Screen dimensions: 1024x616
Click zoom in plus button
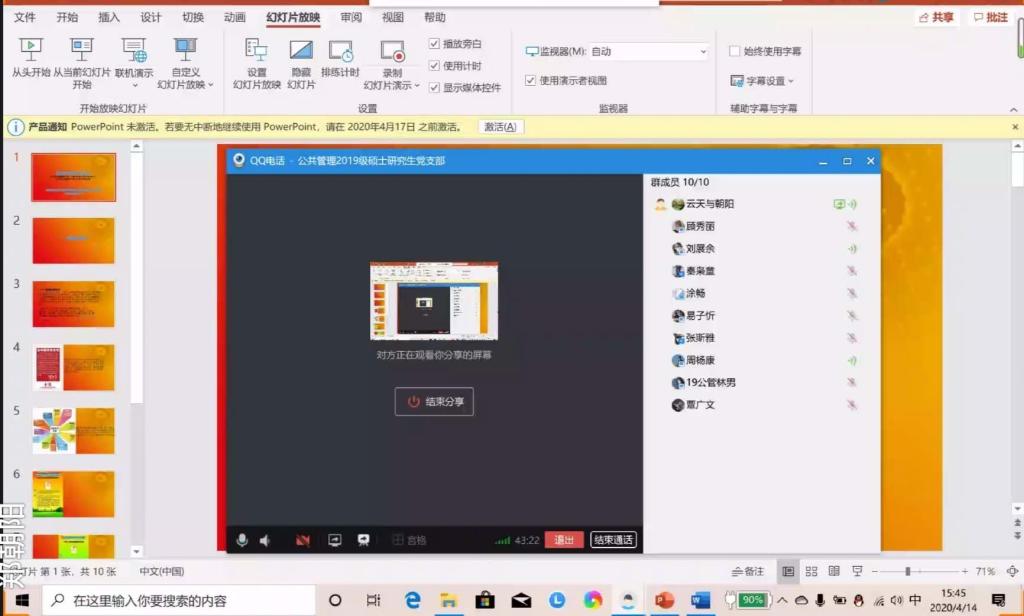point(965,572)
